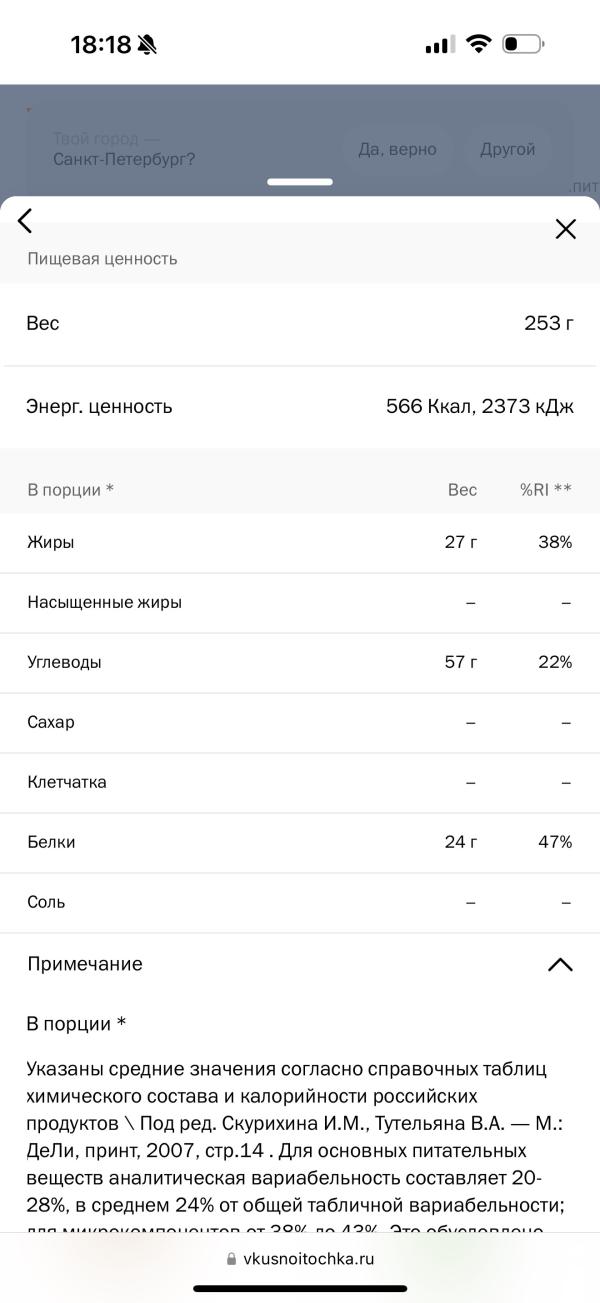The height and width of the screenshot is (1303, 600).
Task: Open vkusnoitochka.ru address bar
Action: [x=300, y=1259]
